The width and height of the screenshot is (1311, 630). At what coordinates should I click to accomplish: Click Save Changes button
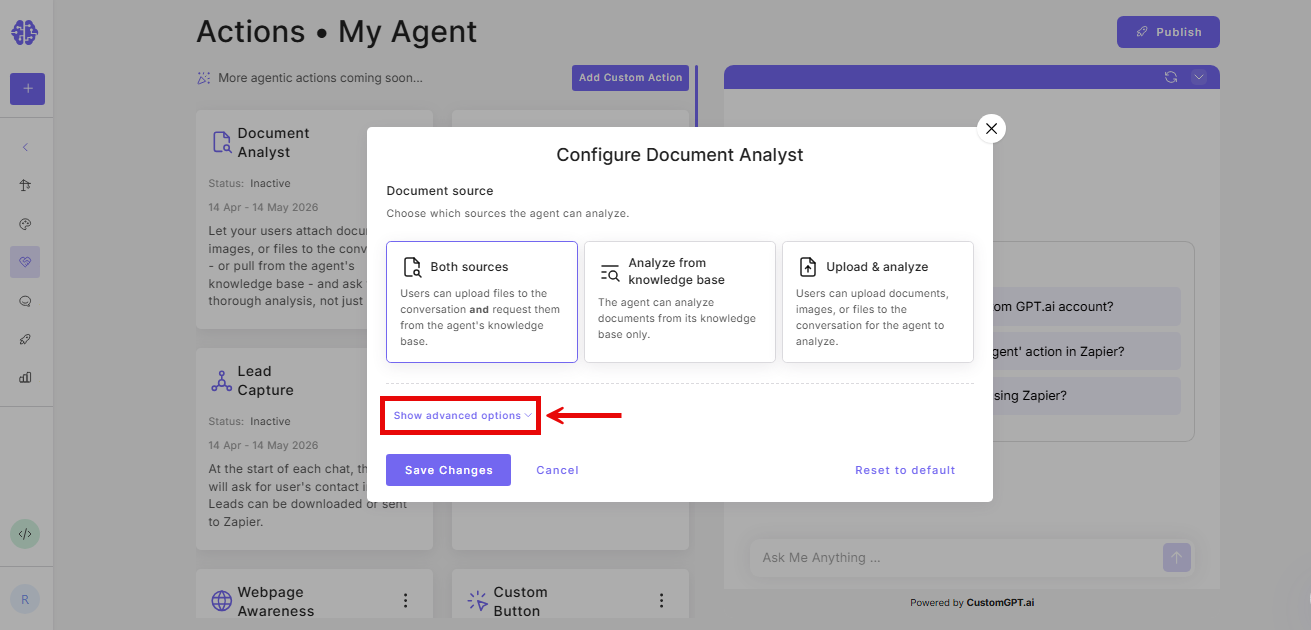click(449, 470)
